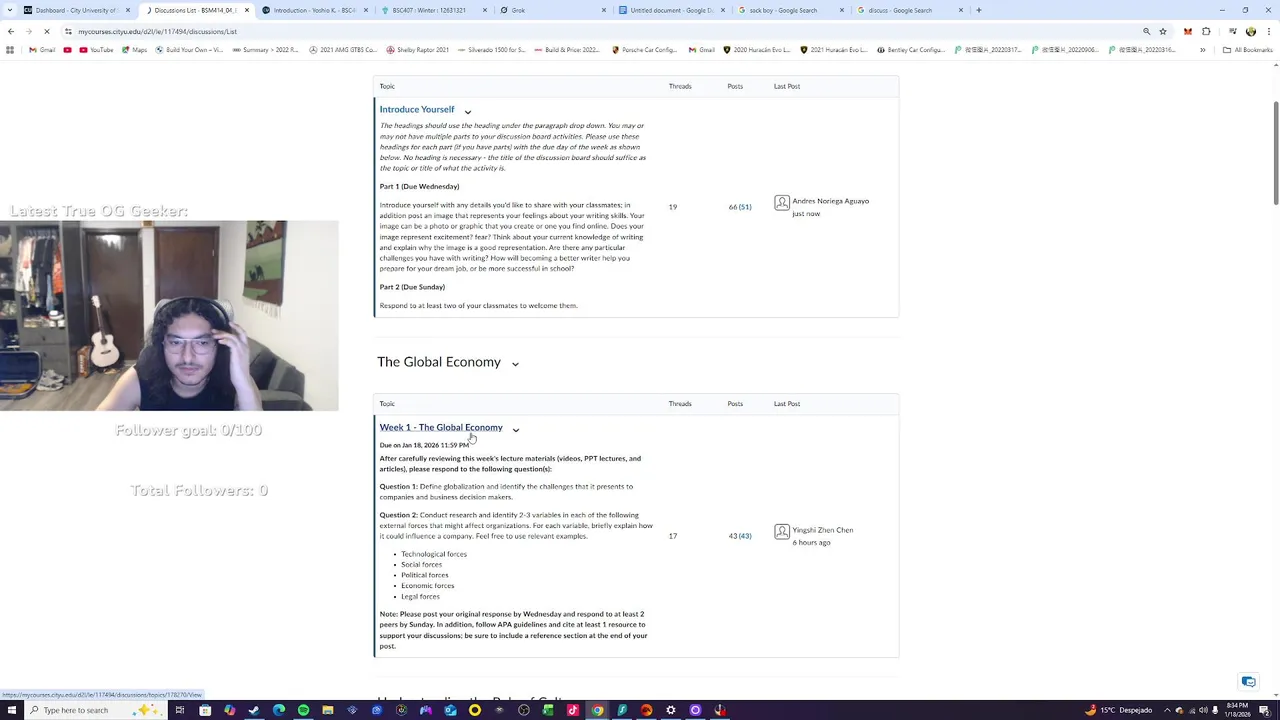
Task: Open Excel from taskbar
Action: tap(548, 710)
